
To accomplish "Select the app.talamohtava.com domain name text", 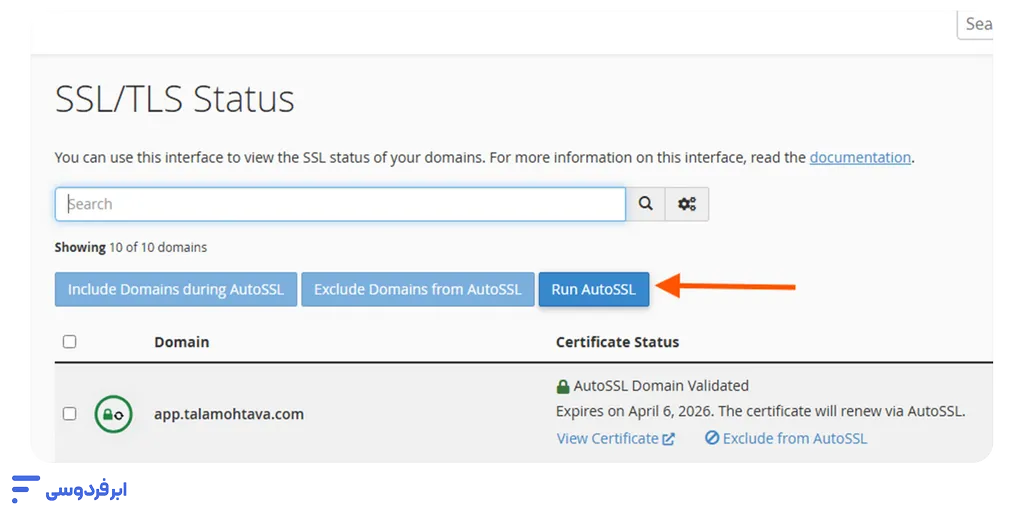I will click(x=229, y=414).
